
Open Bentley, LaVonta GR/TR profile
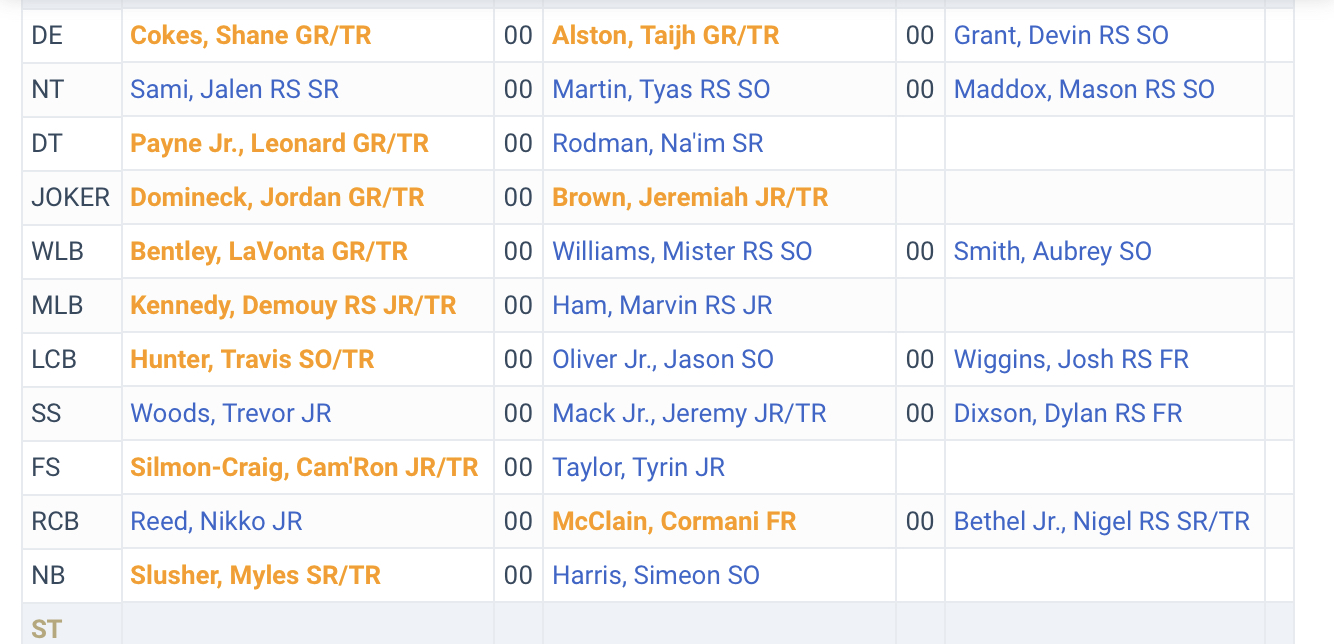[269, 251]
